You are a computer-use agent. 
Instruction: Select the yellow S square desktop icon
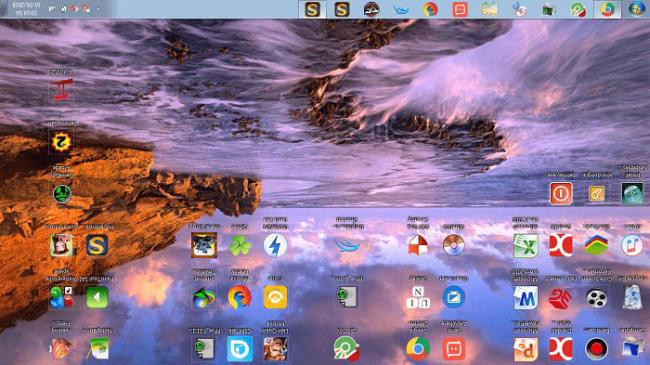pos(97,245)
